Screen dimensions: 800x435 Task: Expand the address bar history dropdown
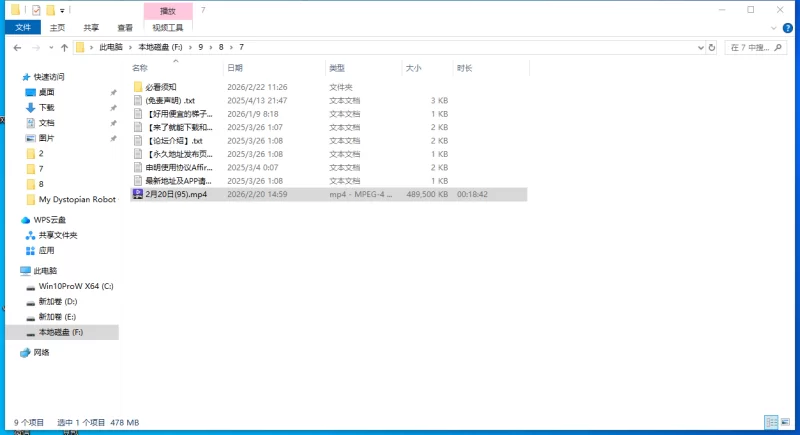click(701, 47)
